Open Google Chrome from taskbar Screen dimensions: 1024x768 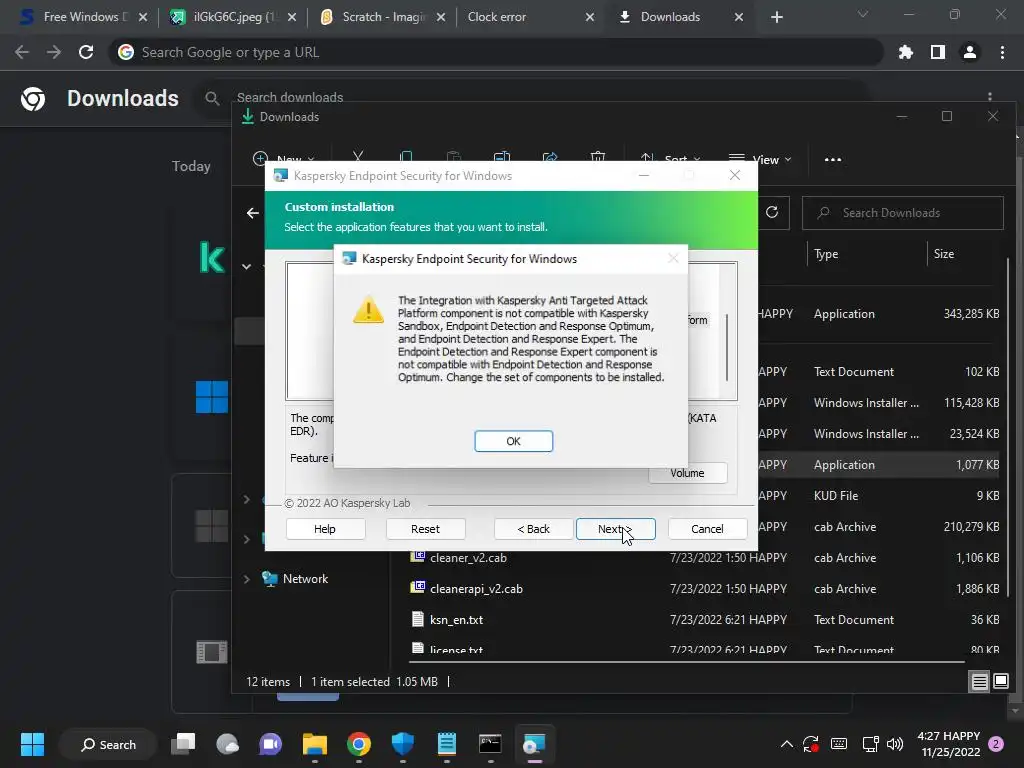[359, 744]
